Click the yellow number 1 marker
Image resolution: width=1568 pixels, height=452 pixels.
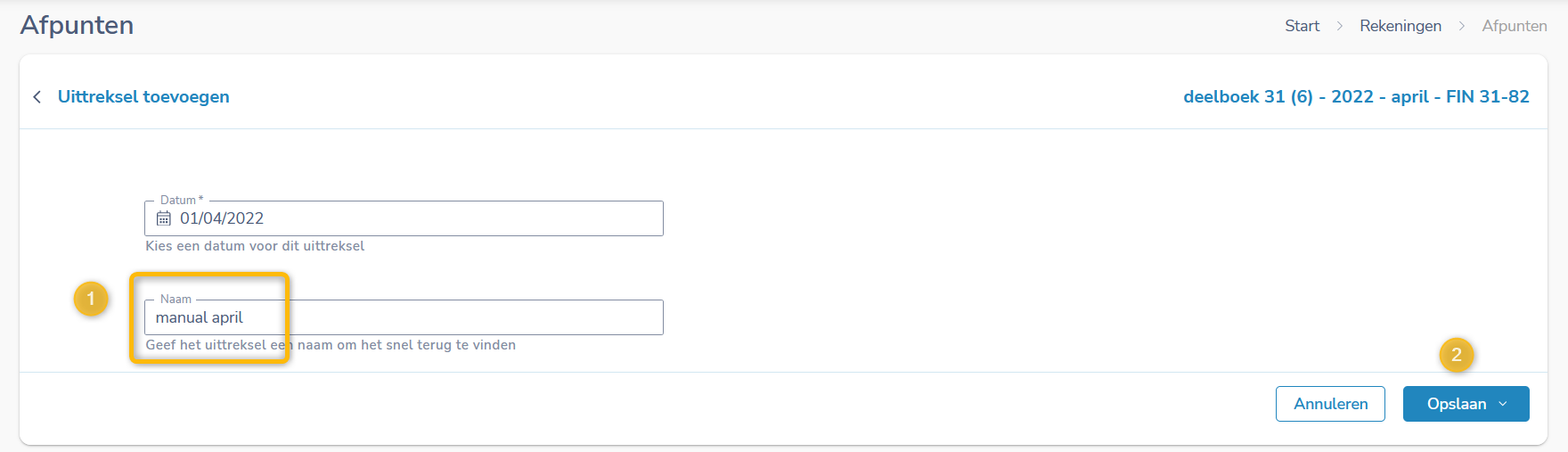[91, 300]
